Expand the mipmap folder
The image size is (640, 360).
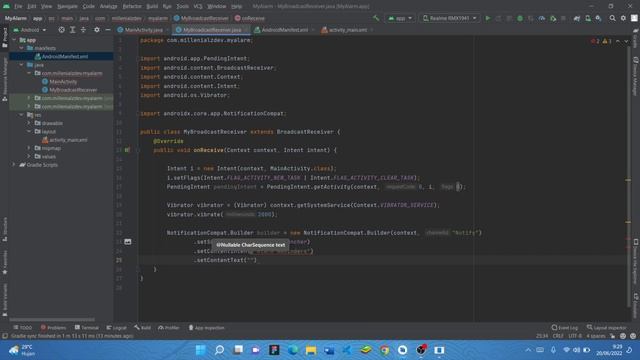(29, 148)
